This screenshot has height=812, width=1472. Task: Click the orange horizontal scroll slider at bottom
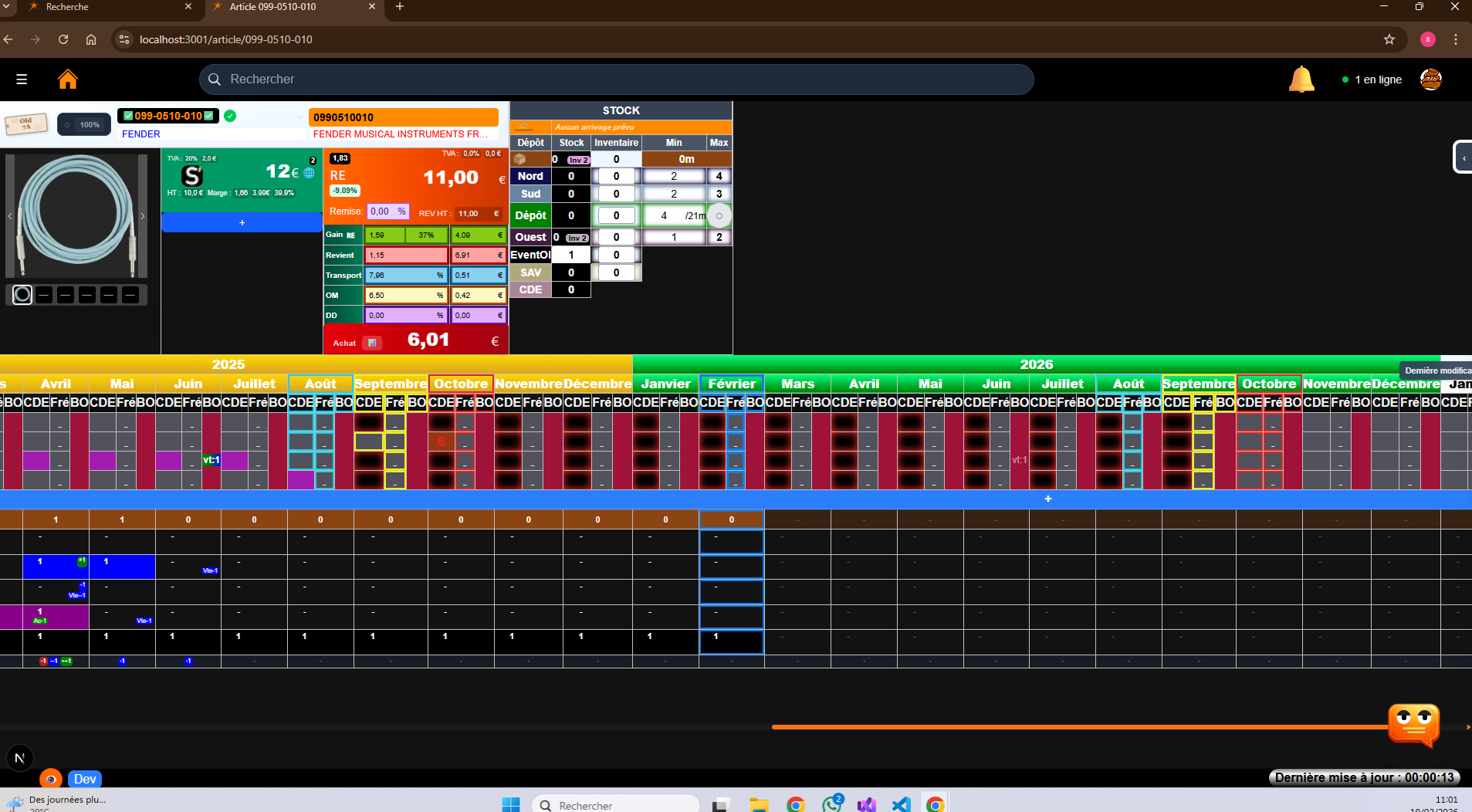1081,726
